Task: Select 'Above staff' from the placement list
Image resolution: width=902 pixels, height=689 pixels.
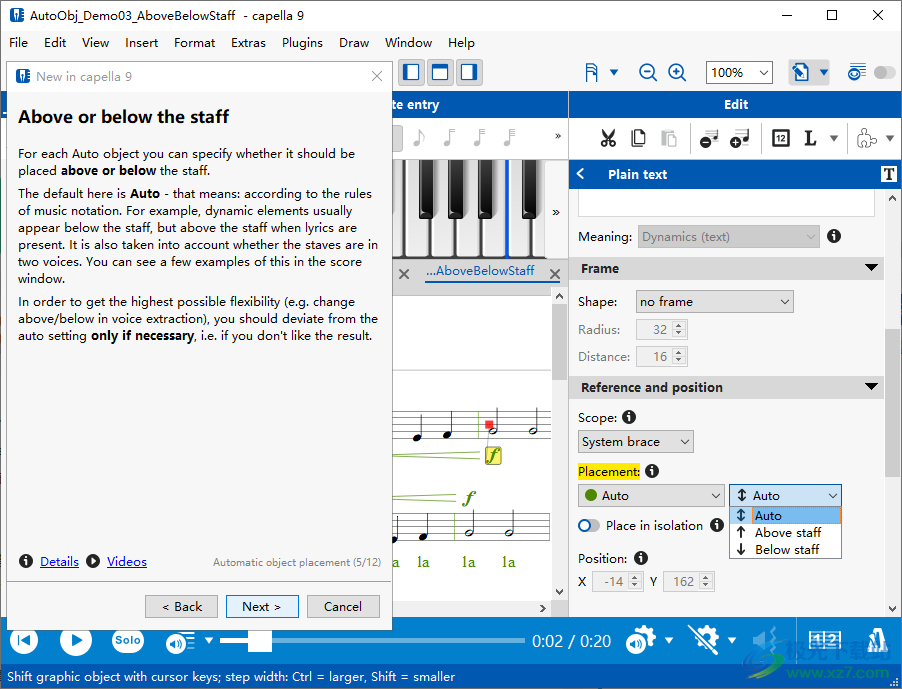Action: click(x=787, y=532)
